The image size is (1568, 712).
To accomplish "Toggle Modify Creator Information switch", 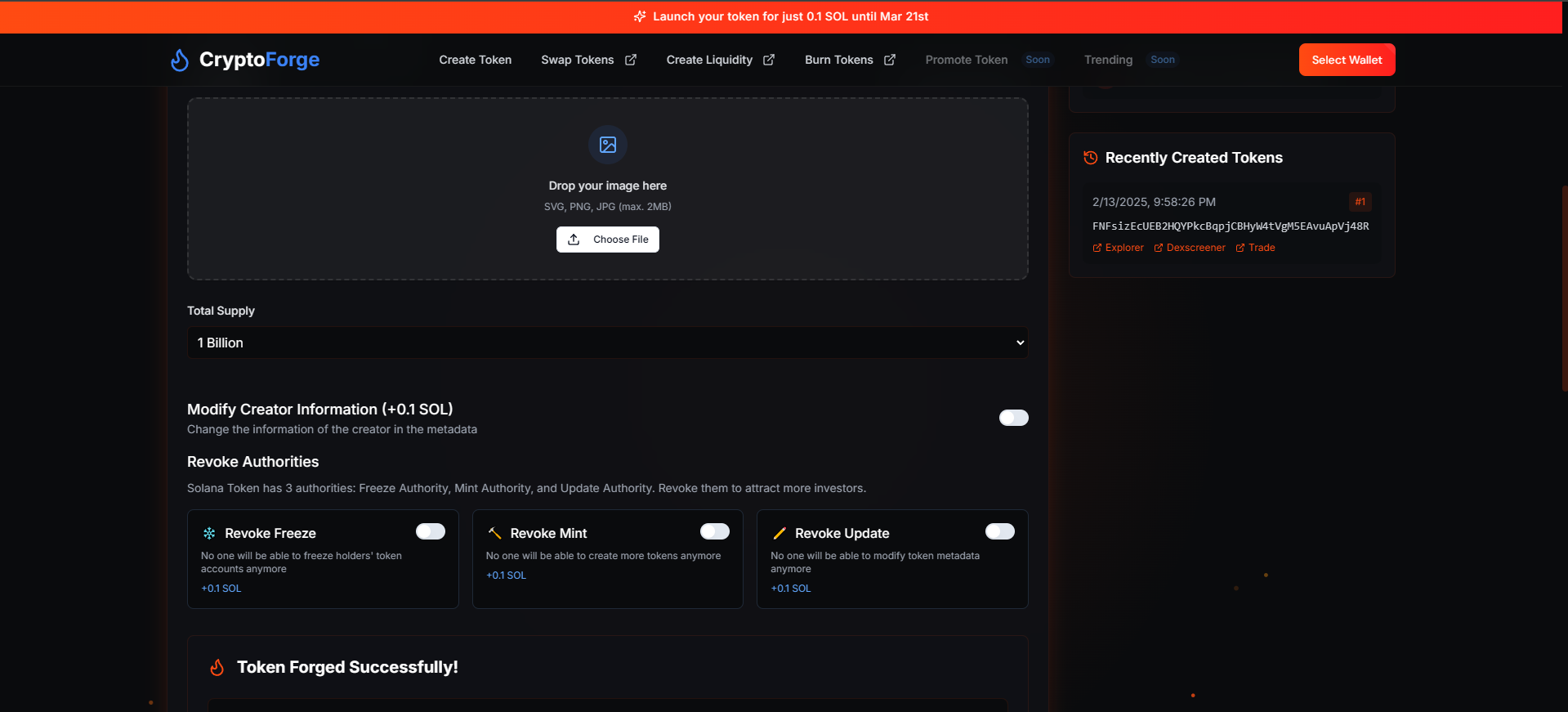I will [1013, 418].
